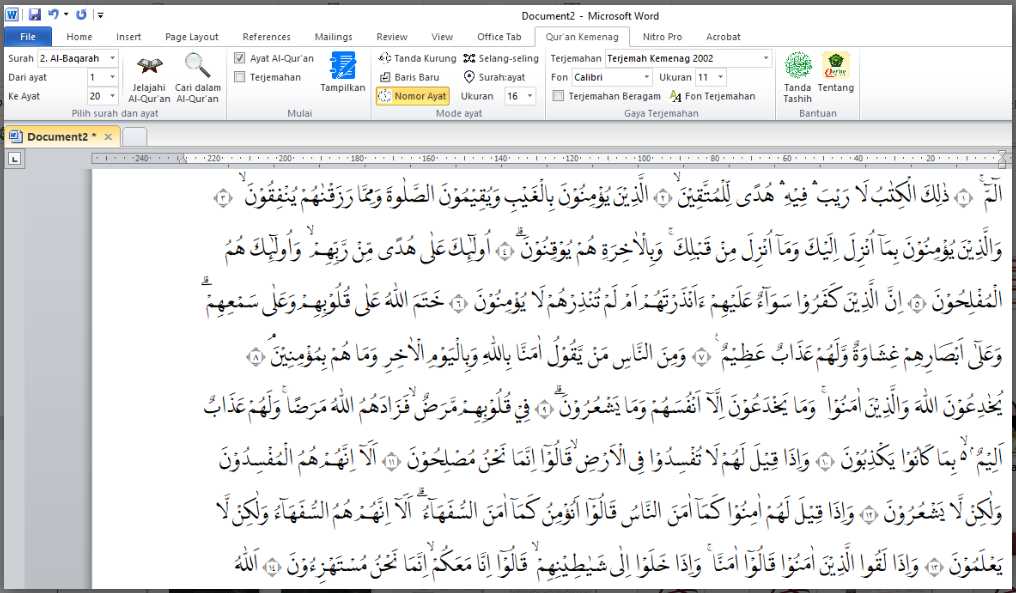
Task: Toggle Surah:ayat option
Action: click(x=494, y=77)
